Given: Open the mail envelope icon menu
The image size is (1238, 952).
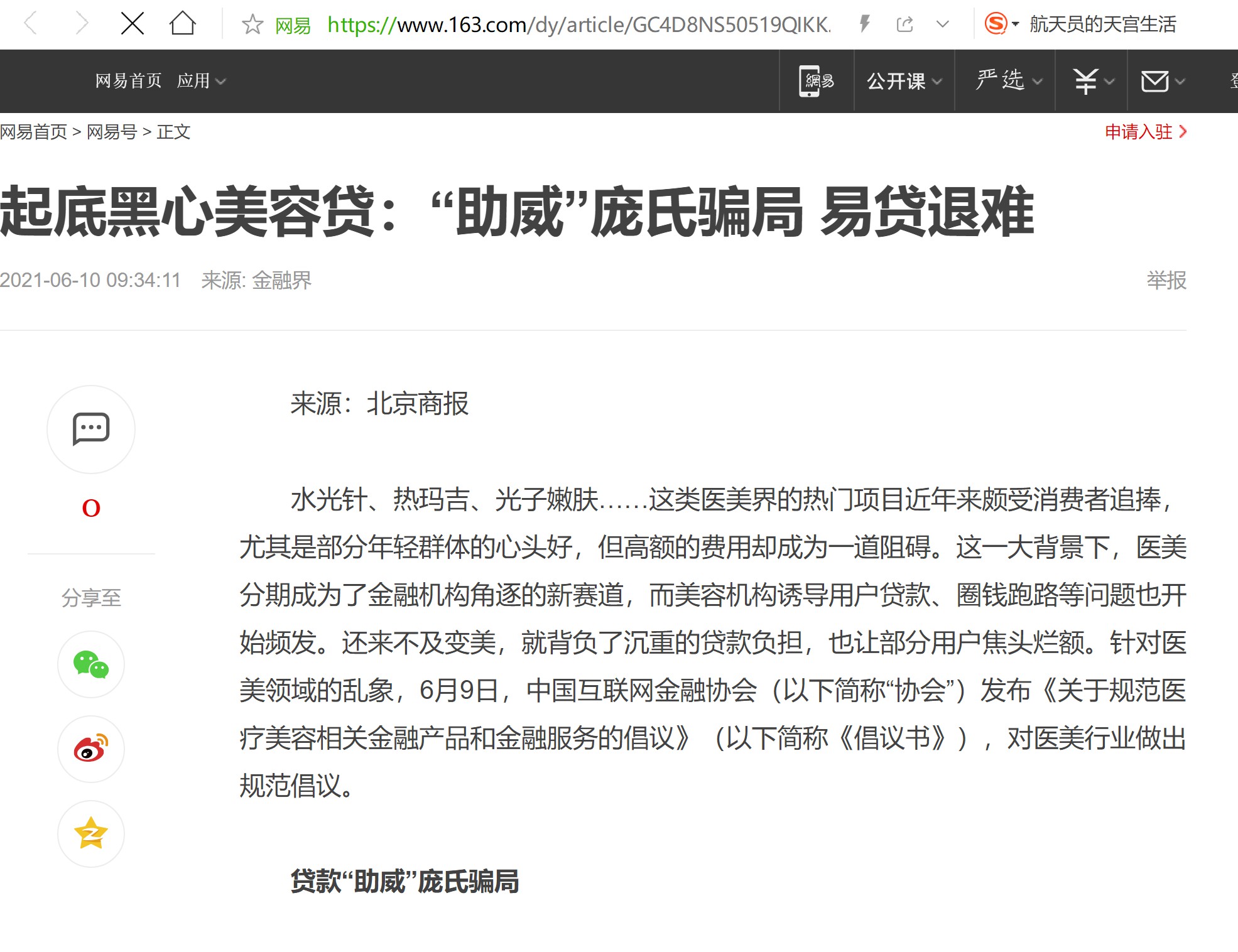Looking at the screenshot, I should (x=1163, y=81).
